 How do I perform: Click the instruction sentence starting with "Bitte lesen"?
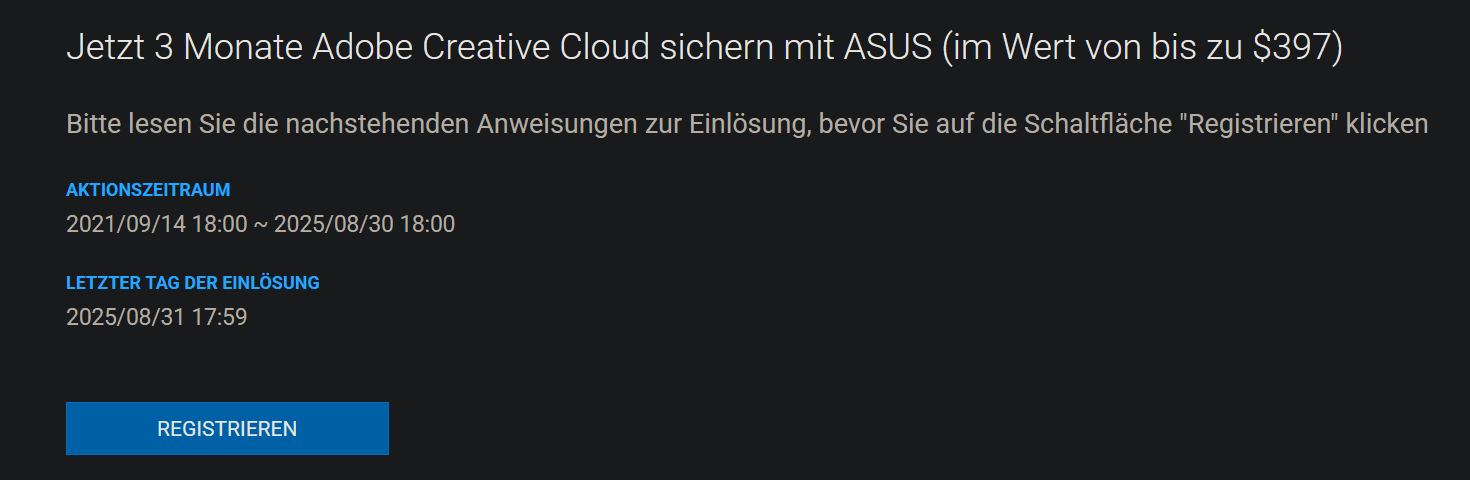747,125
